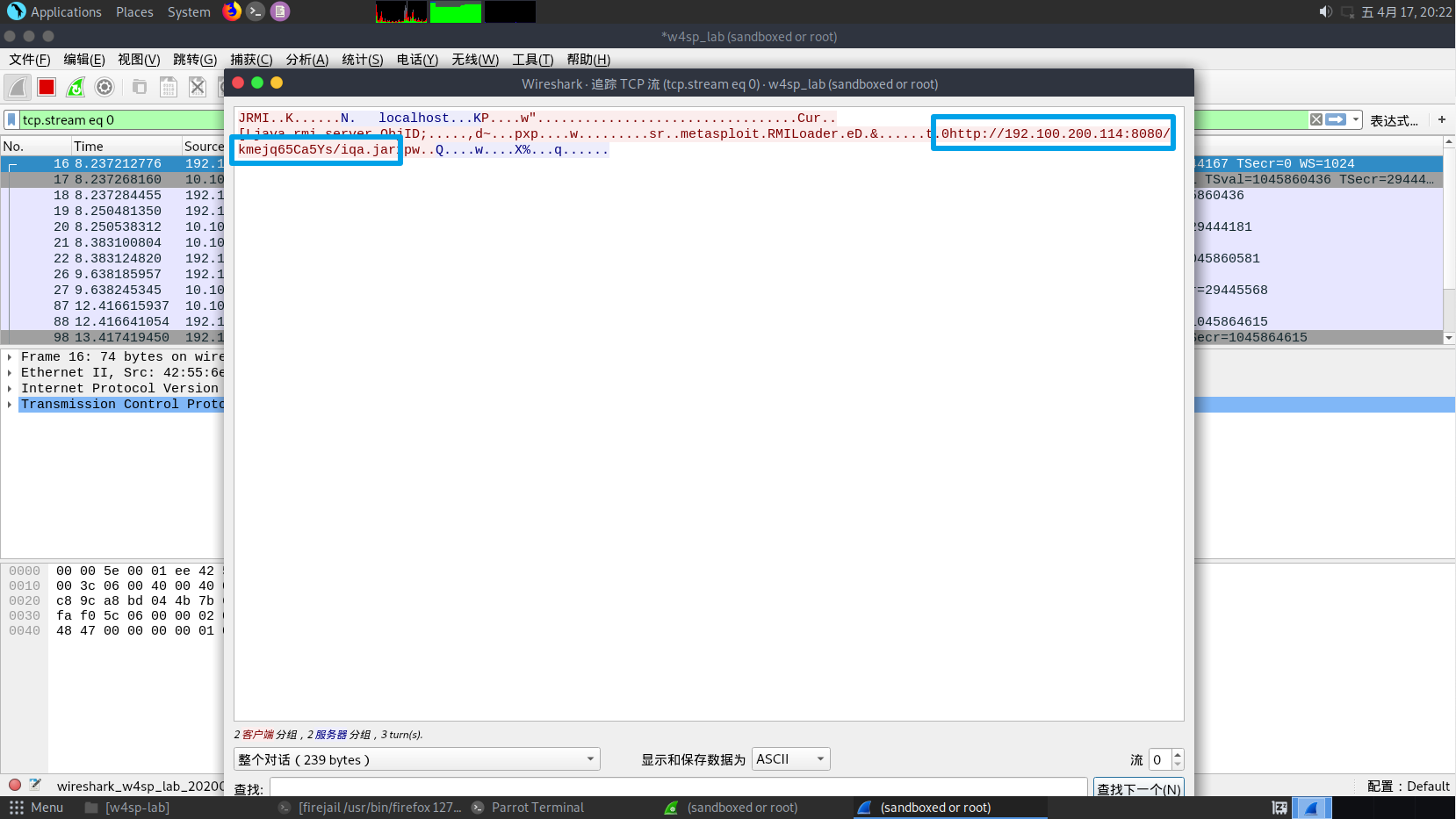
Task: Switch to firejail firefox task in taskbar
Action: point(370,808)
